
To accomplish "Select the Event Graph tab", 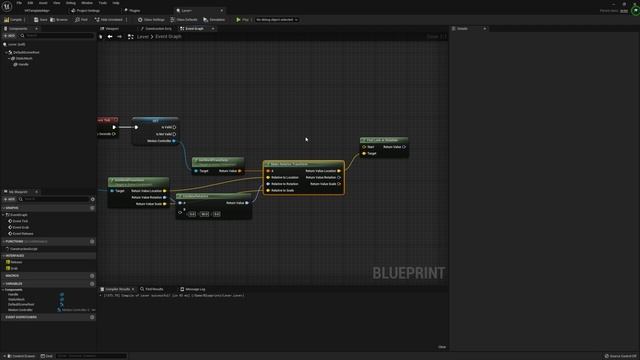I will point(192,29).
